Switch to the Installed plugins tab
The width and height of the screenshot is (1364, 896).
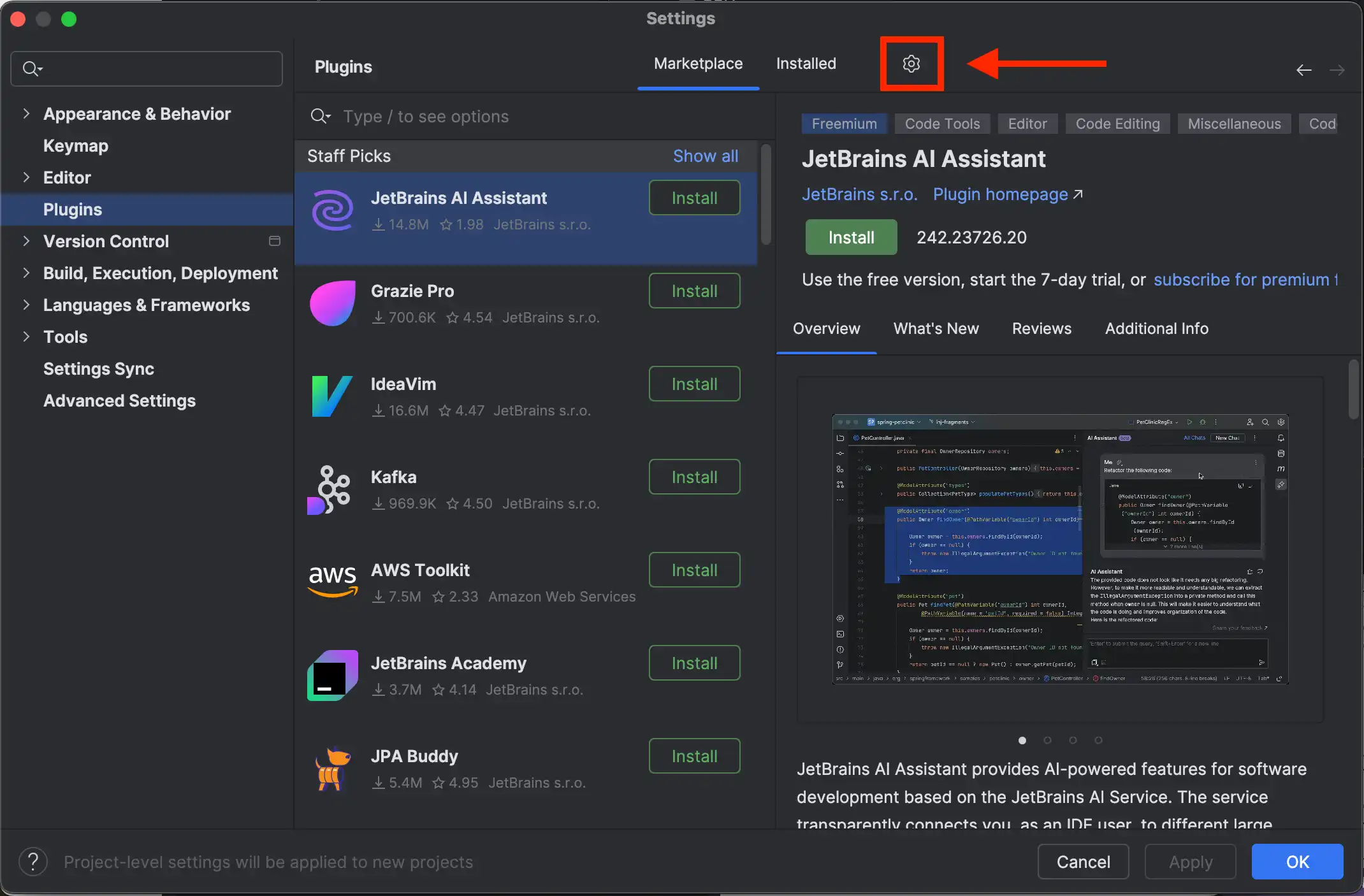coord(807,63)
